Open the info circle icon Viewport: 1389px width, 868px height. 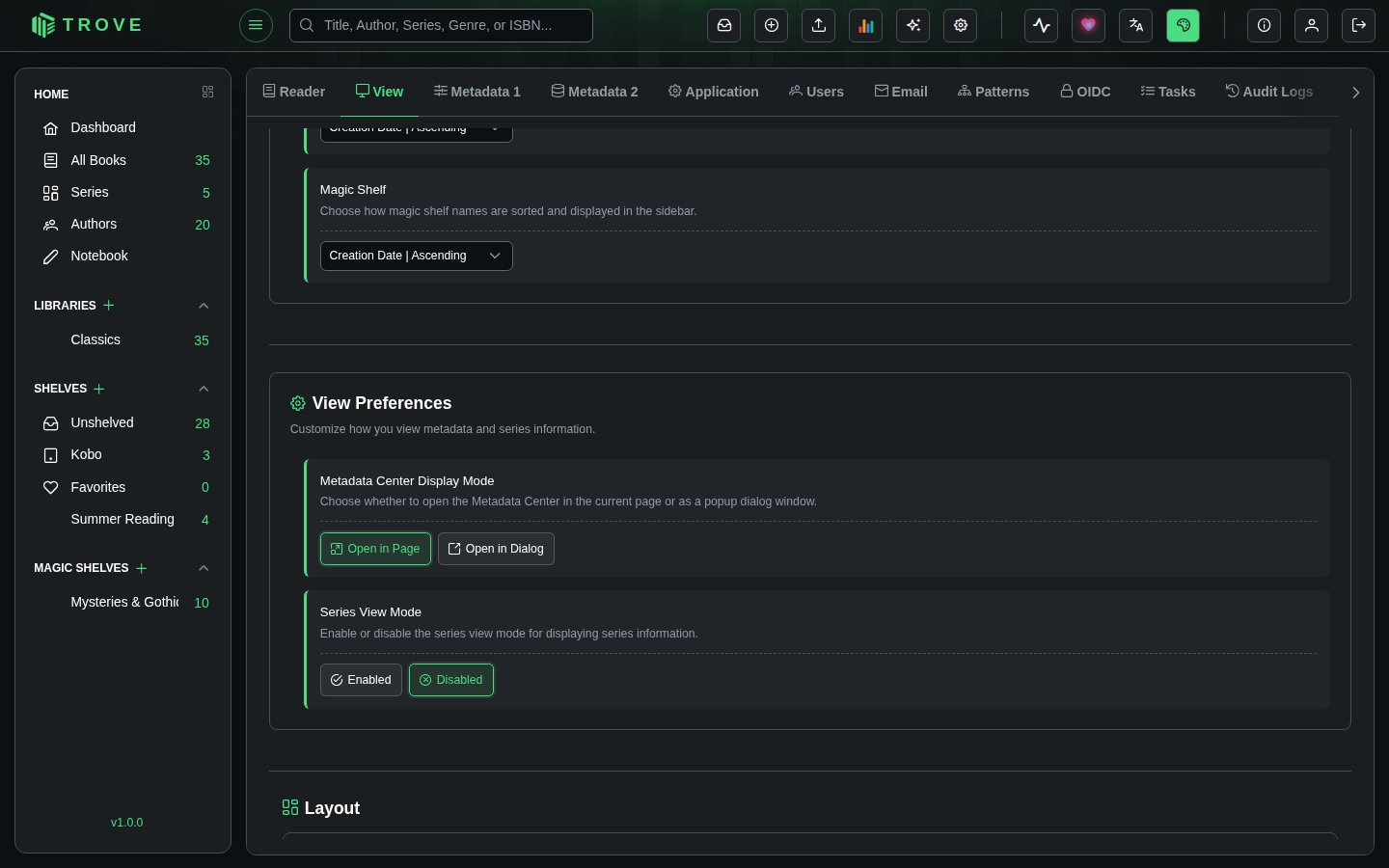[x=1265, y=25]
